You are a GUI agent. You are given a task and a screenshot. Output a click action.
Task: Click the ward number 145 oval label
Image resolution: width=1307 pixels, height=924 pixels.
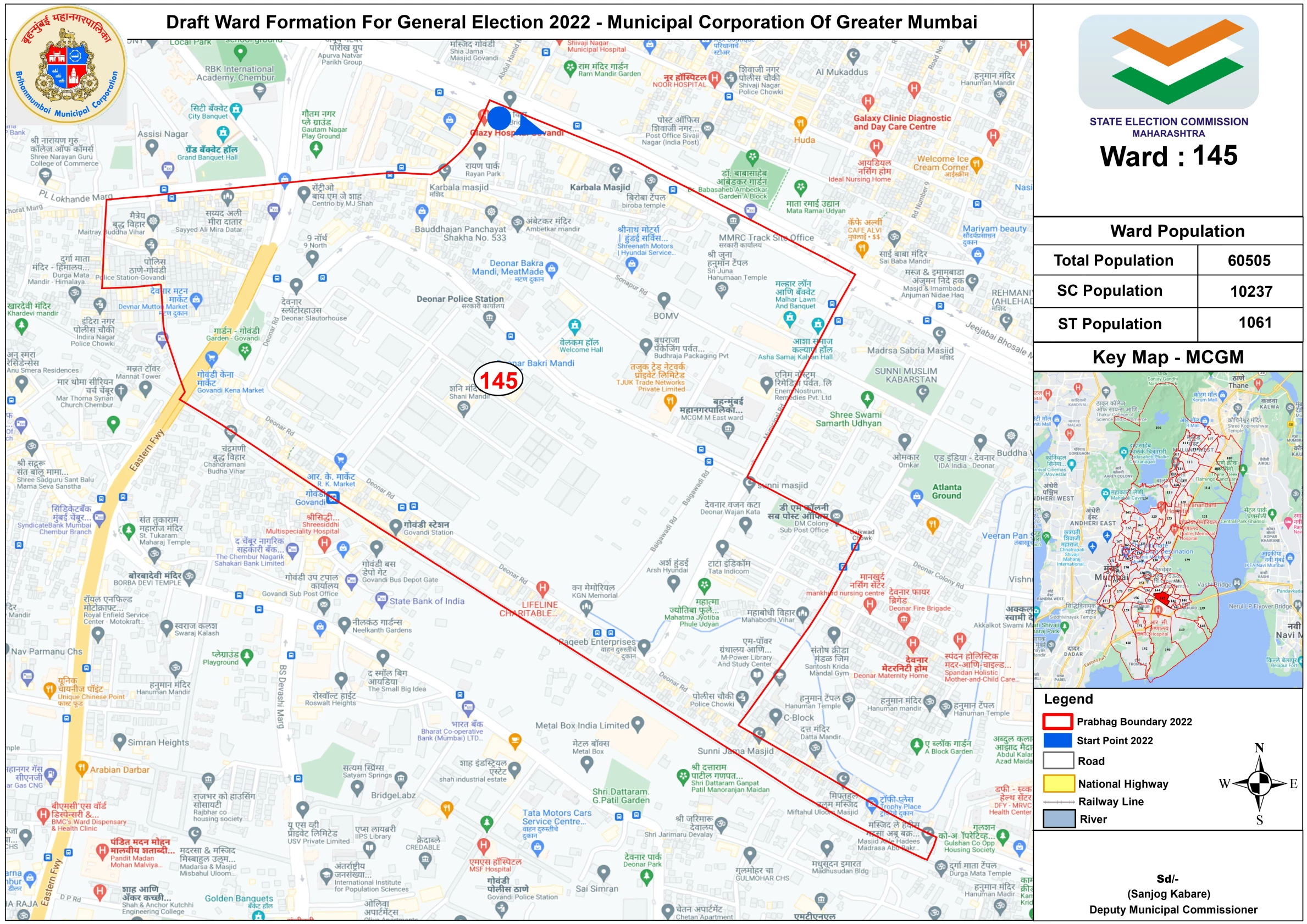[498, 380]
